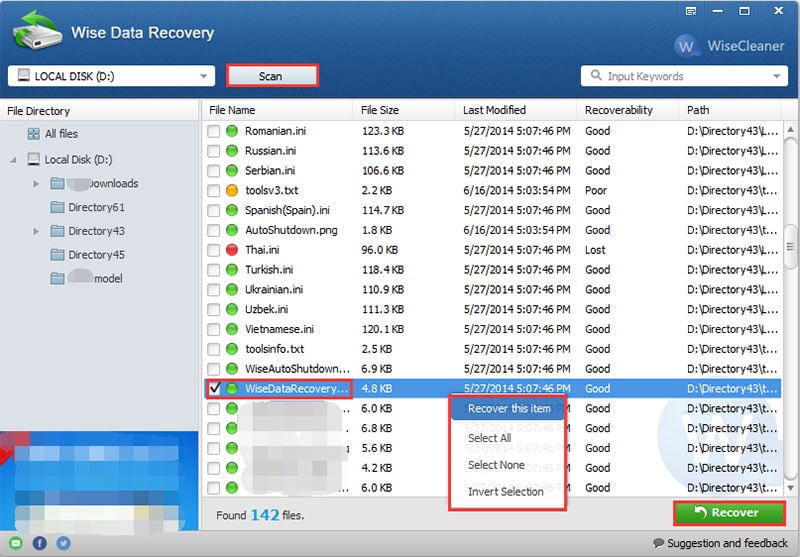
Task: Click the speech bubble feedback icon
Action: [x=659, y=543]
